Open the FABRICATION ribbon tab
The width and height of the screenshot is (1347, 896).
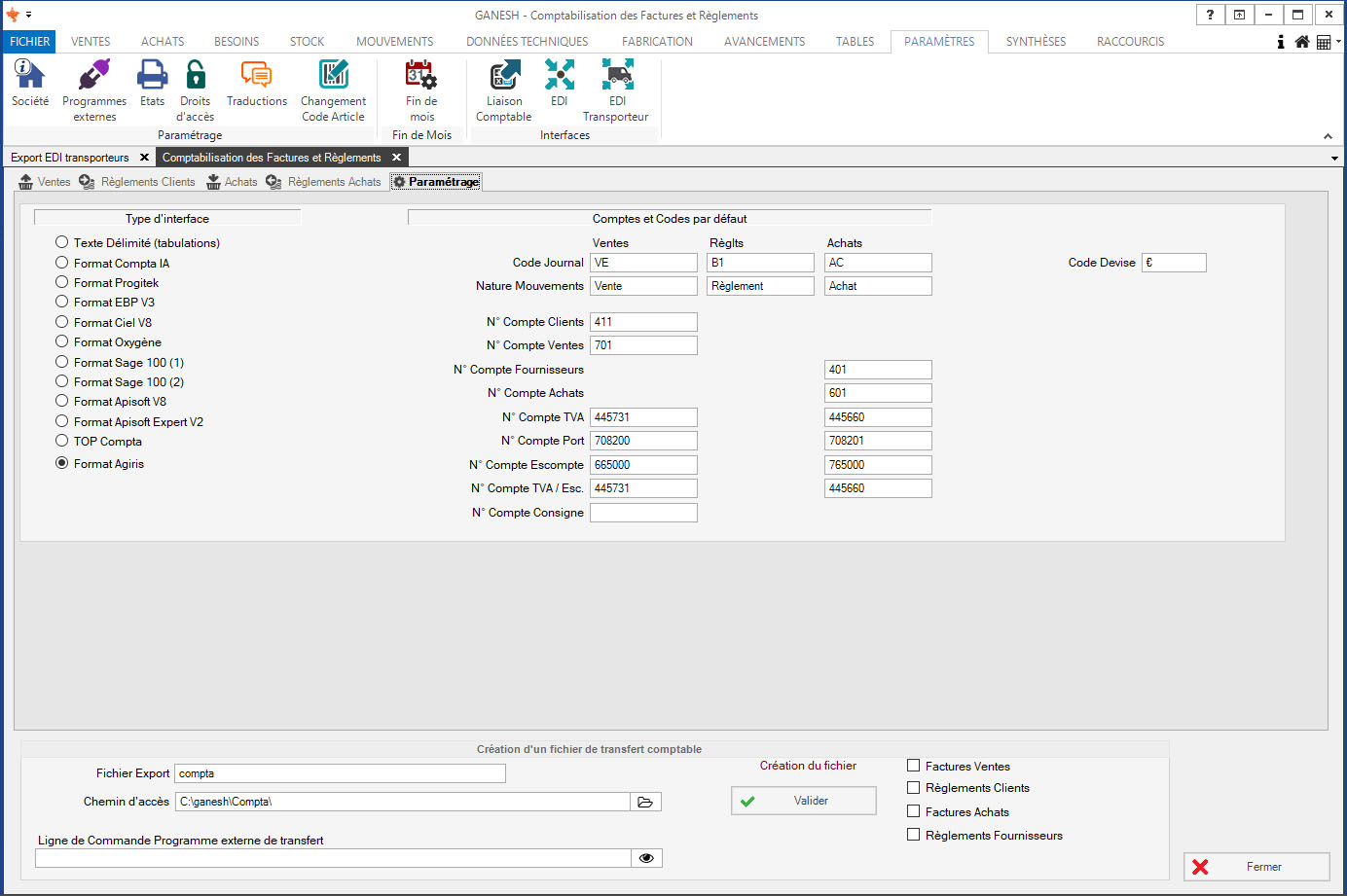pos(657,42)
